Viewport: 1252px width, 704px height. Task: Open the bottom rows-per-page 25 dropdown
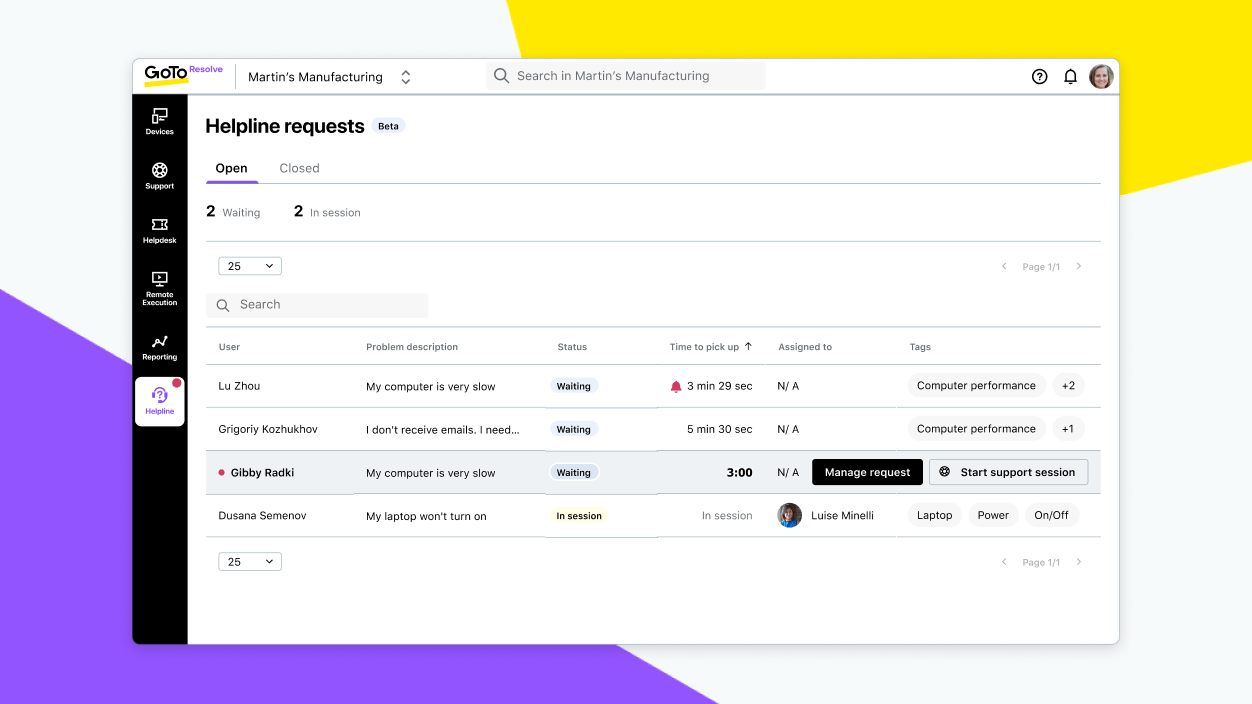click(250, 562)
